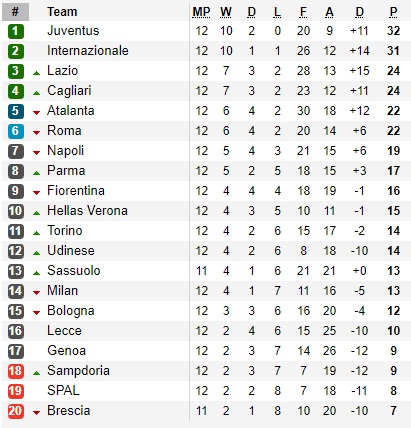Click the green position badge number 1
Viewport: 411px width, 428px height.
(x=16, y=31)
